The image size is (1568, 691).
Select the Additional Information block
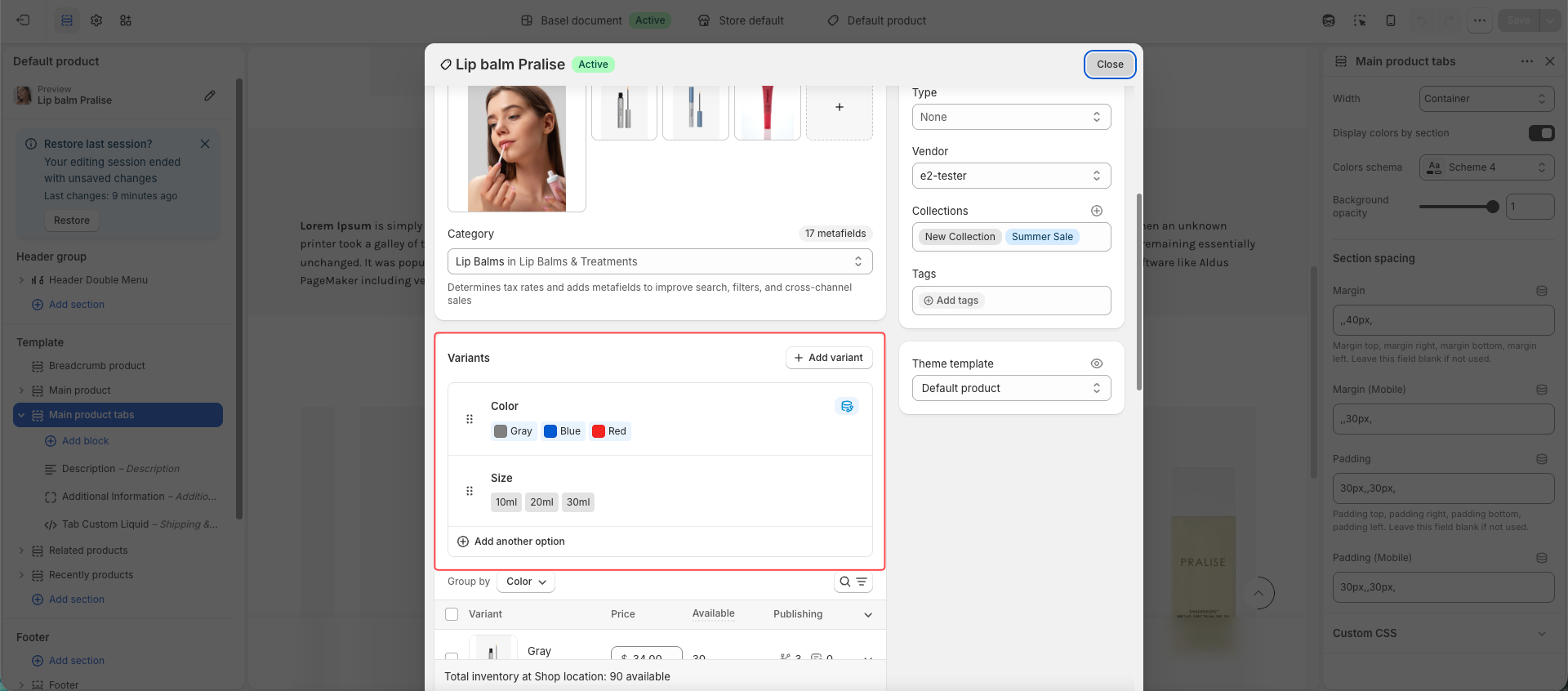pyautogui.click(x=131, y=497)
